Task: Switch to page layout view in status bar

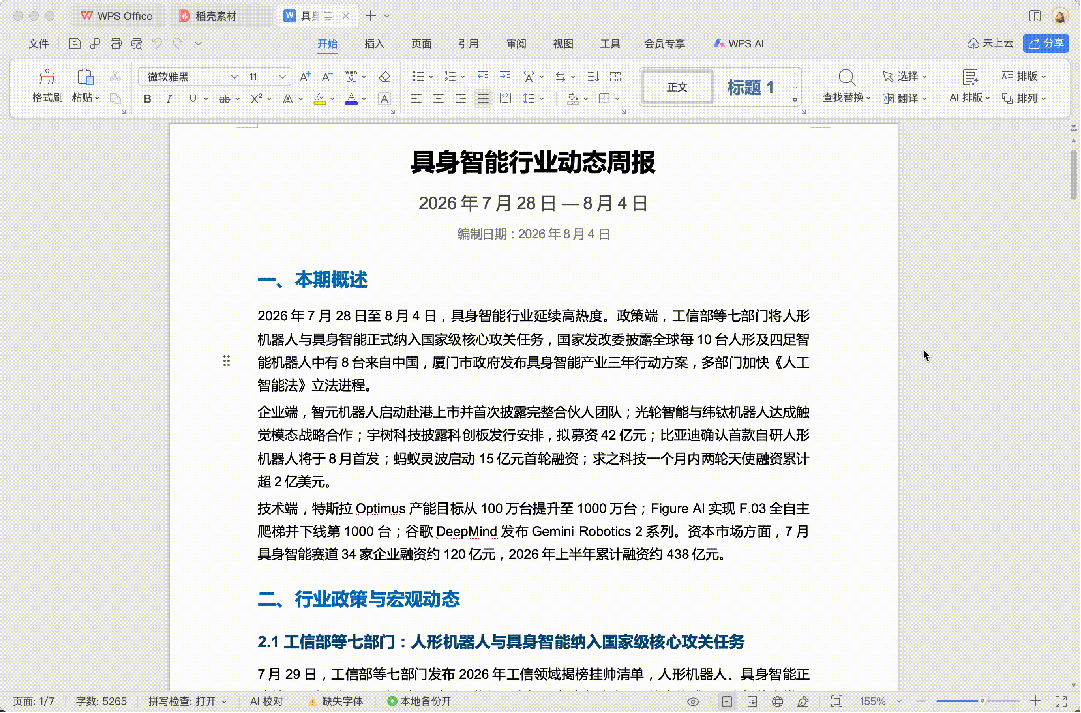Action: pyautogui.click(x=727, y=701)
